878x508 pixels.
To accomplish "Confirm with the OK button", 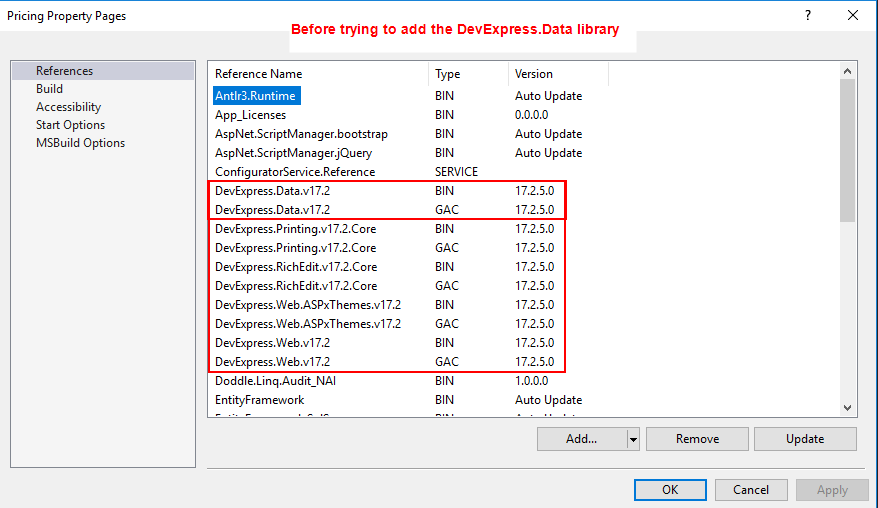I will tap(670, 490).
